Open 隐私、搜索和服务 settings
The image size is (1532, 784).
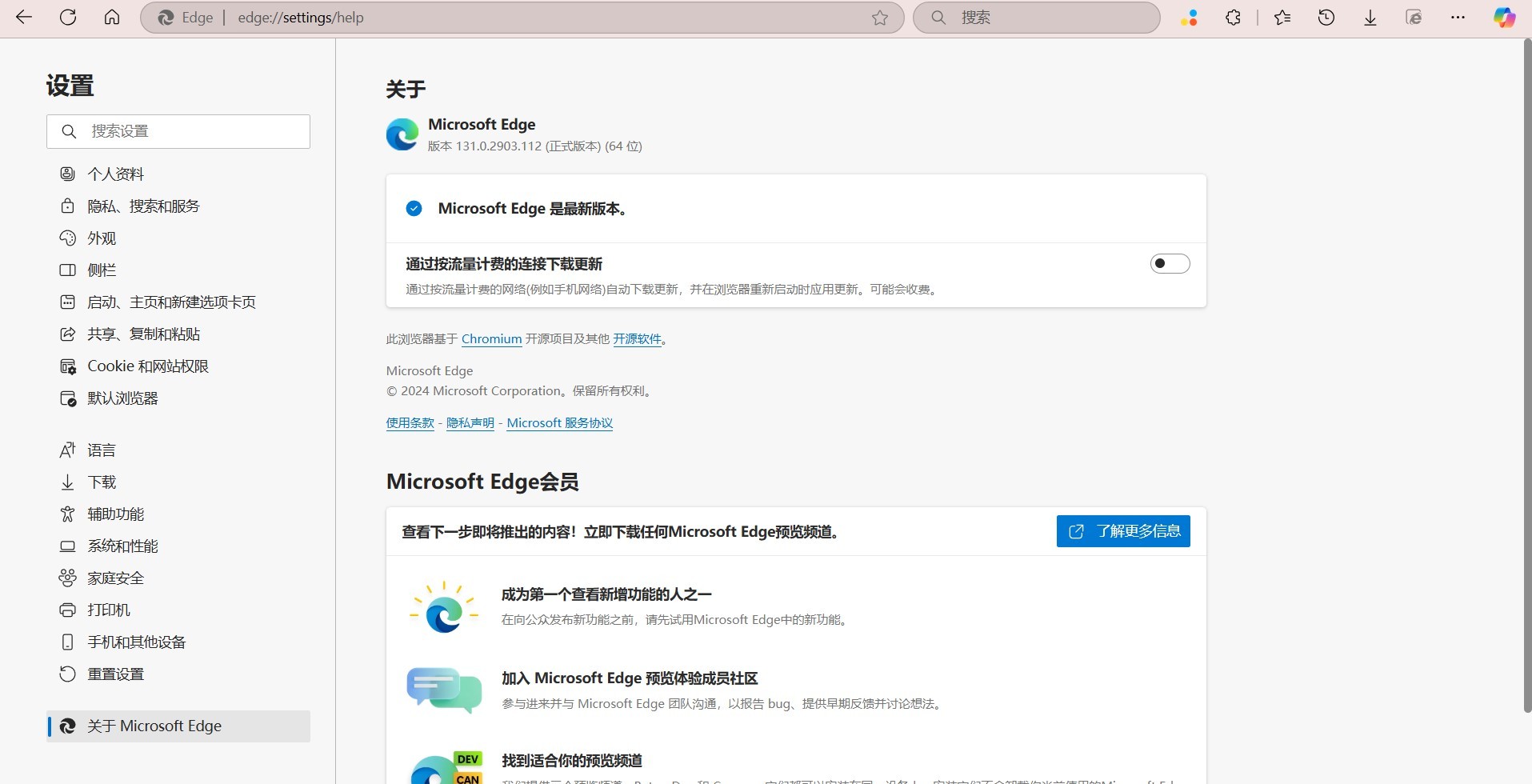178,206
